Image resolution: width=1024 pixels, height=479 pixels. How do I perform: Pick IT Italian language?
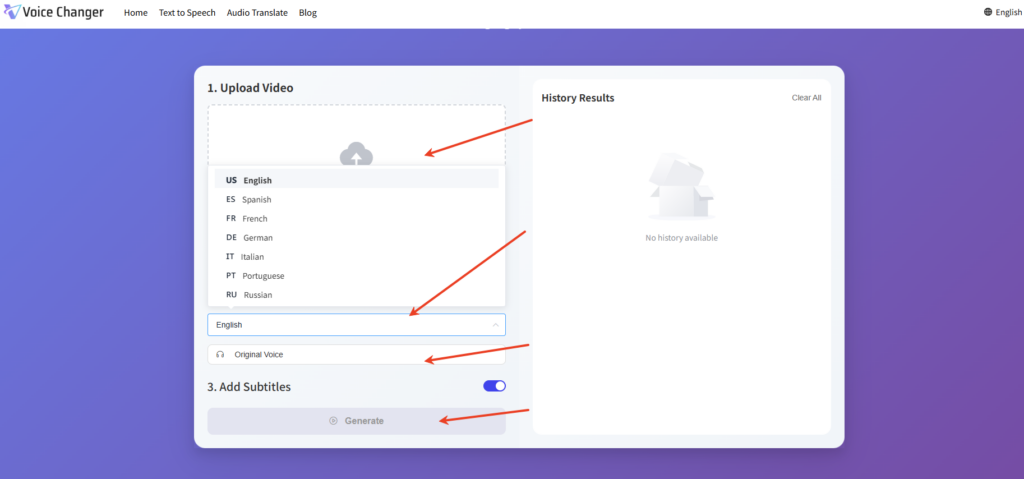point(357,256)
